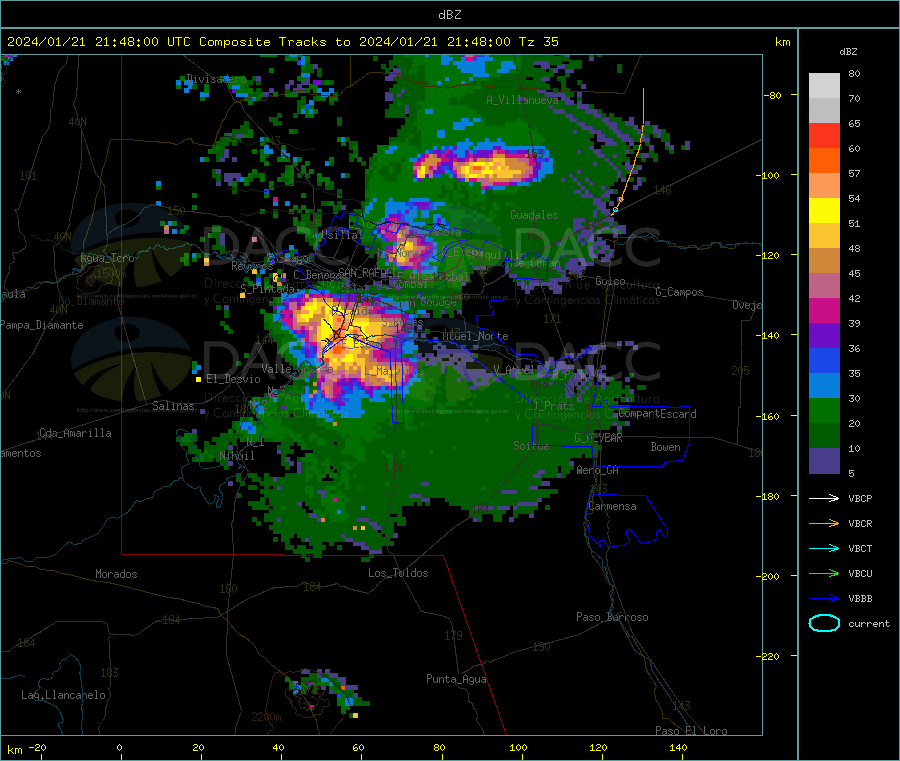This screenshot has width=900, height=761.
Task: Click the 'dBZ' title at the top
Action: coord(449,15)
